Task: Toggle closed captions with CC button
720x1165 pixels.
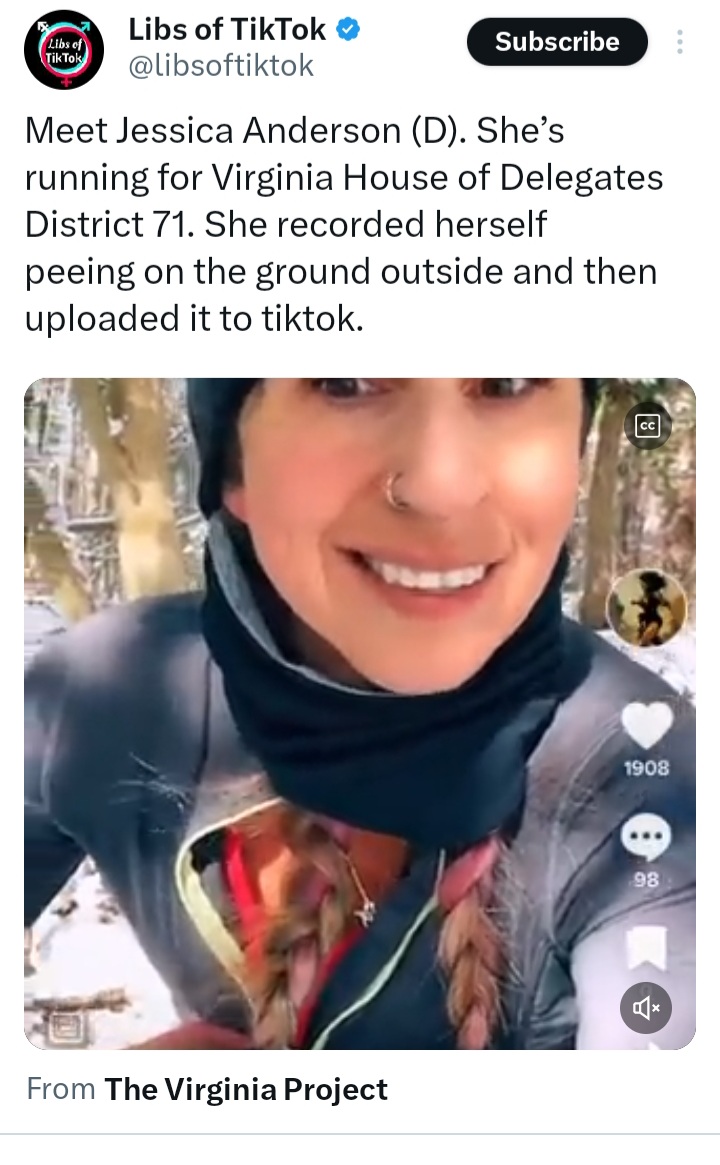Action: [648, 426]
